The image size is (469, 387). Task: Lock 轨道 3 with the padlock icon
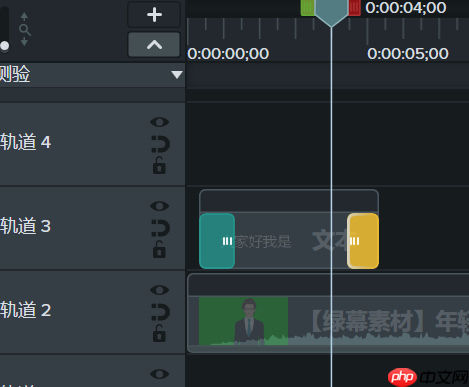[159, 250]
